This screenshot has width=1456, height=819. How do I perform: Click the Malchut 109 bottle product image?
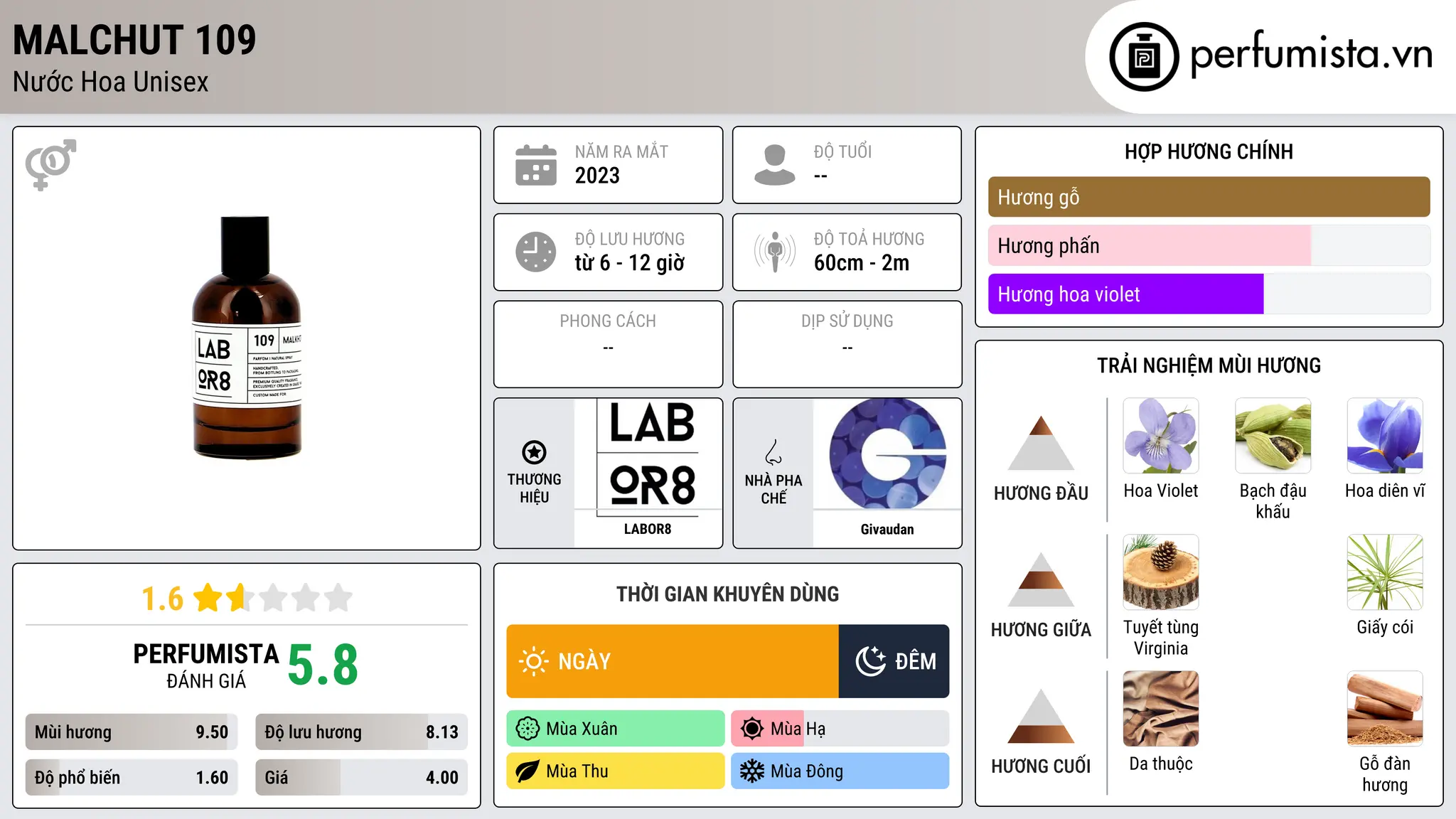click(x=247, y=337)
